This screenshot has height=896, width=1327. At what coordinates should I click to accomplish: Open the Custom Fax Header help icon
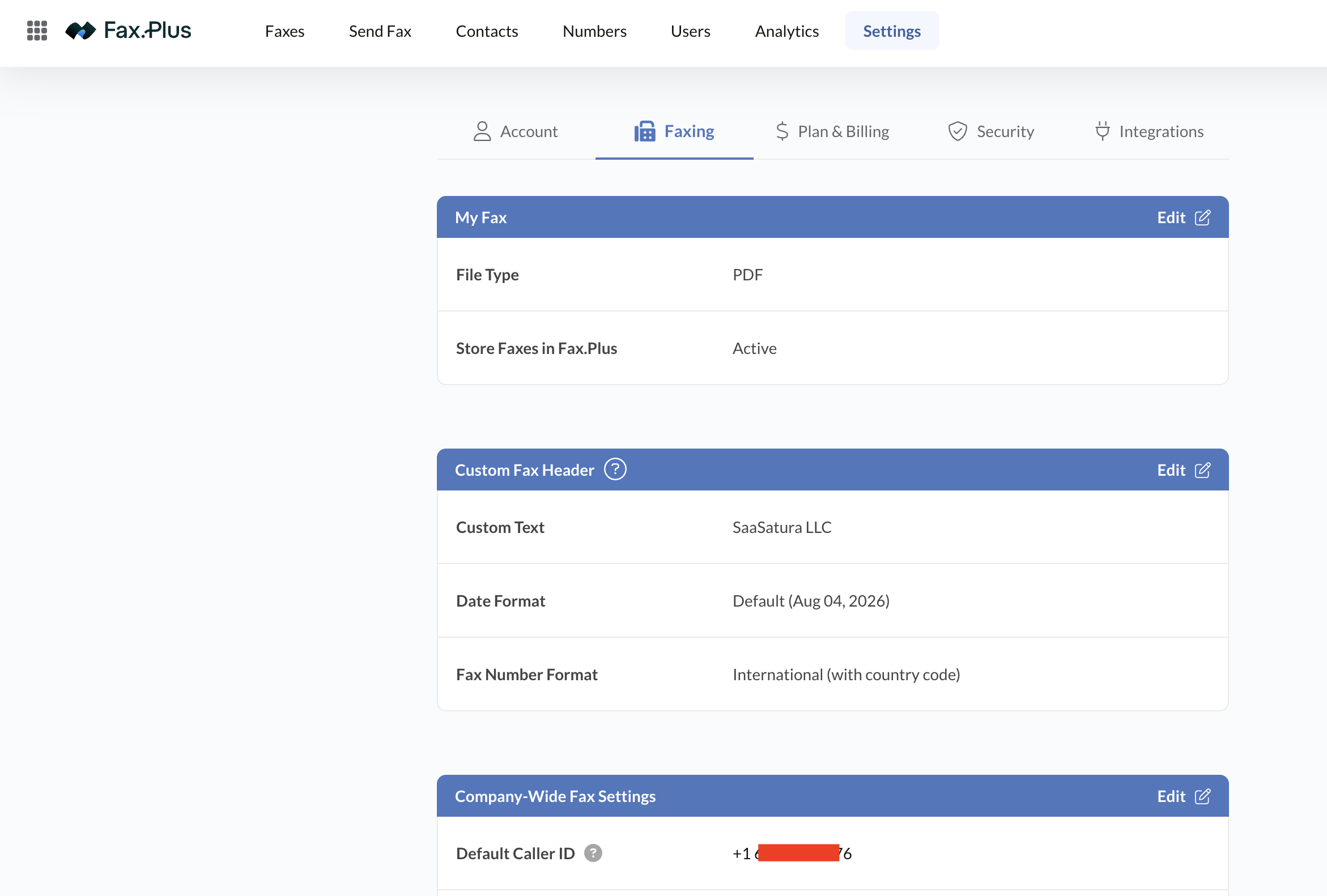pos(615,469)
